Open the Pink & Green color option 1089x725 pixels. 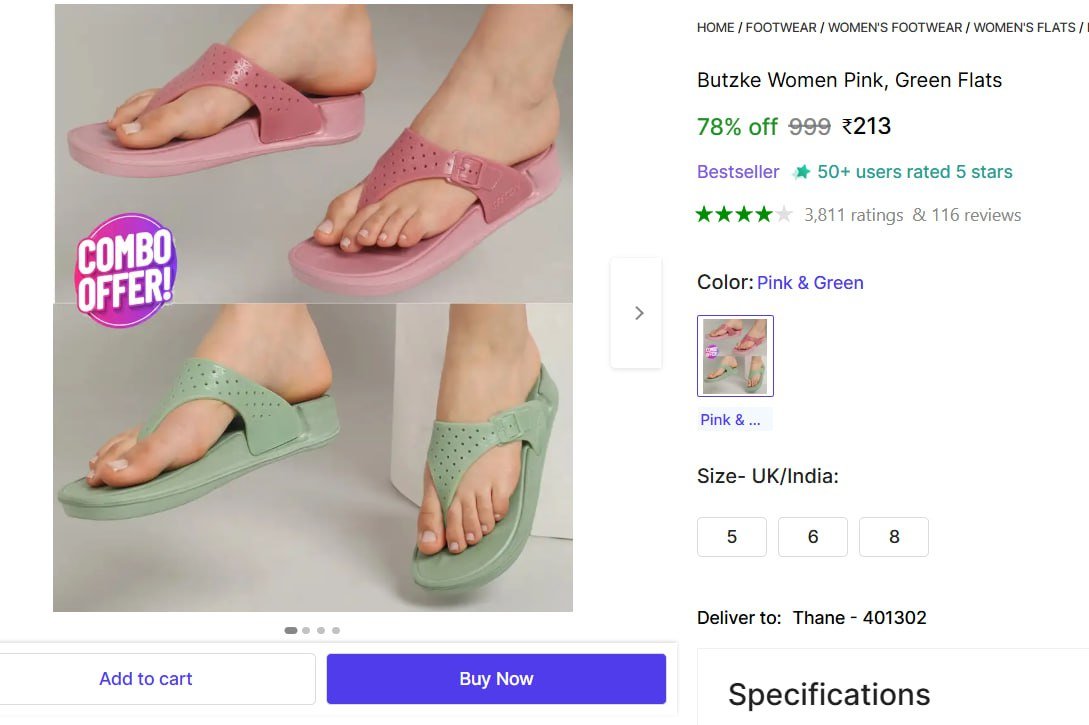[x=811, y=283]
